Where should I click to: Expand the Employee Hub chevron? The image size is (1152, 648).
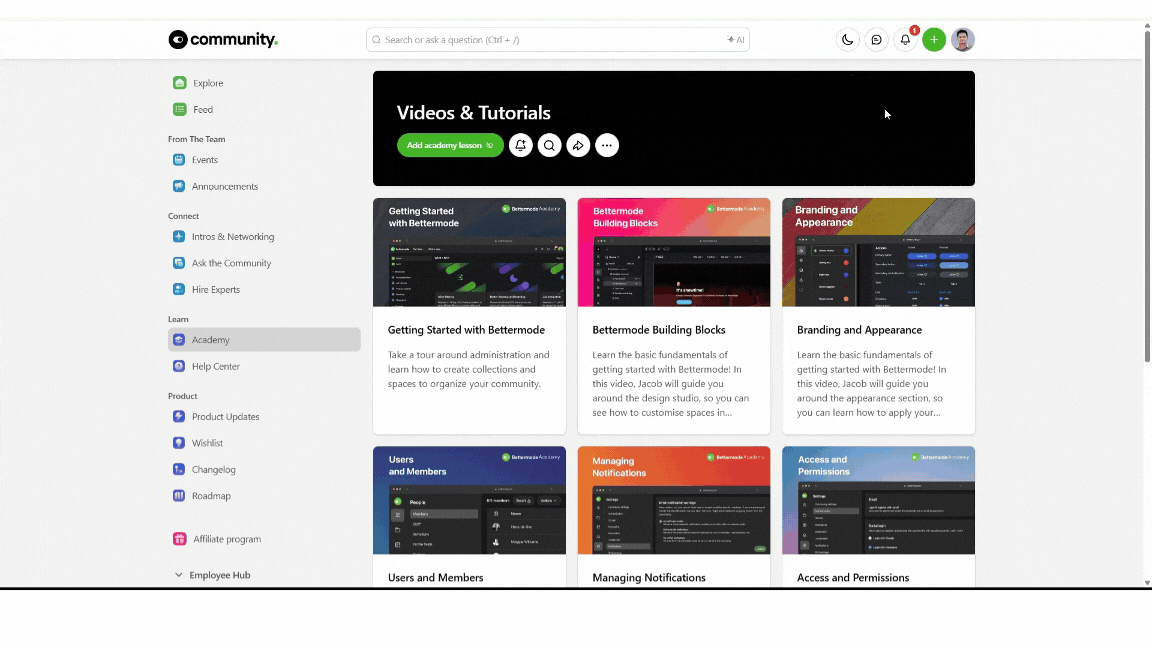[x=179, y=575]
